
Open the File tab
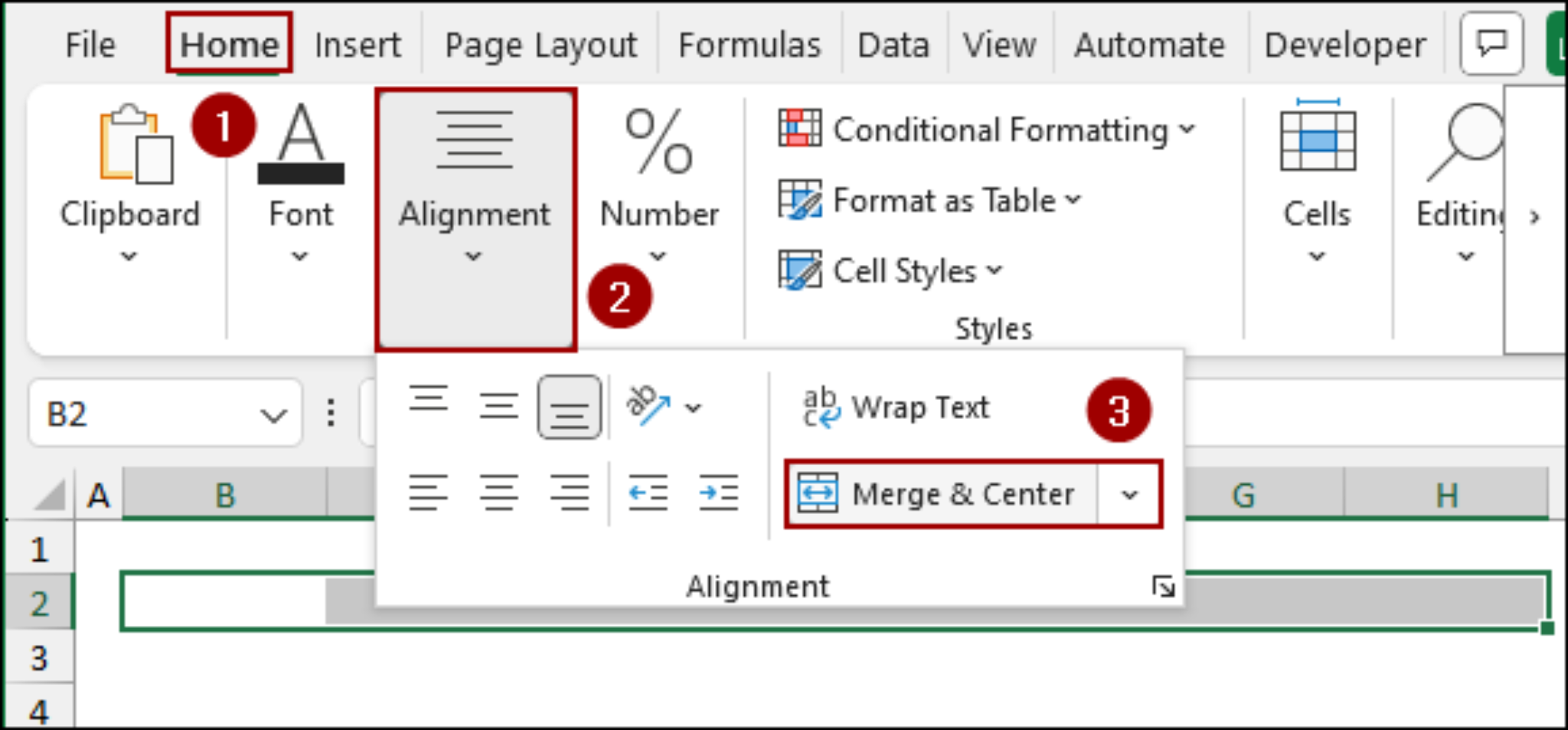tap(90, 44)
